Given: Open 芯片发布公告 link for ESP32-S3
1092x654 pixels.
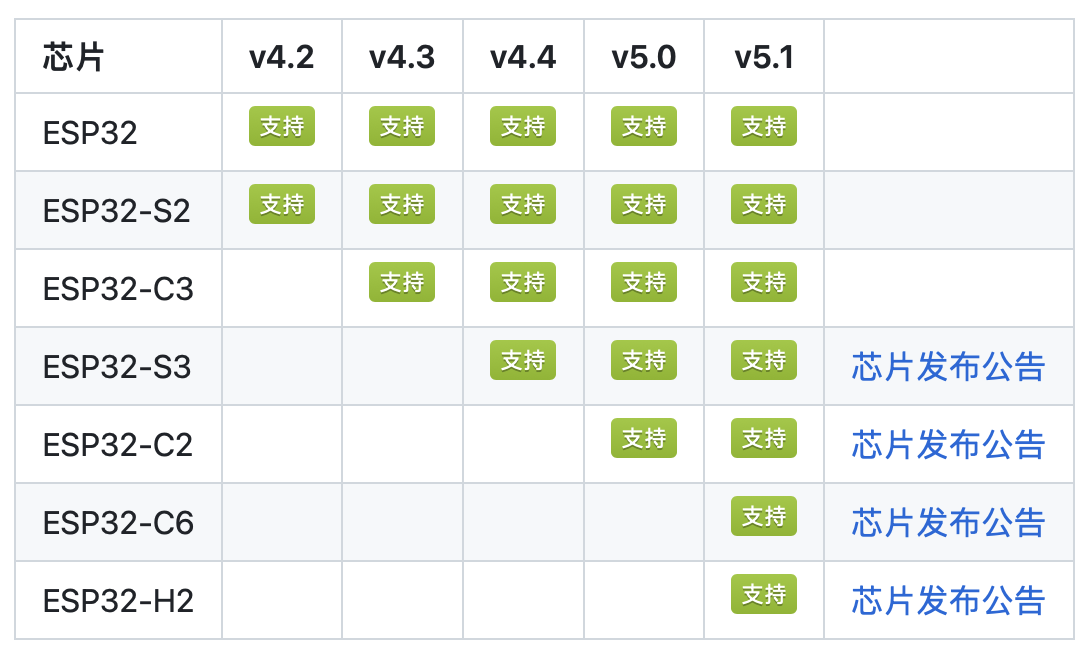Looking at the screenshot, I should (948, 367).
